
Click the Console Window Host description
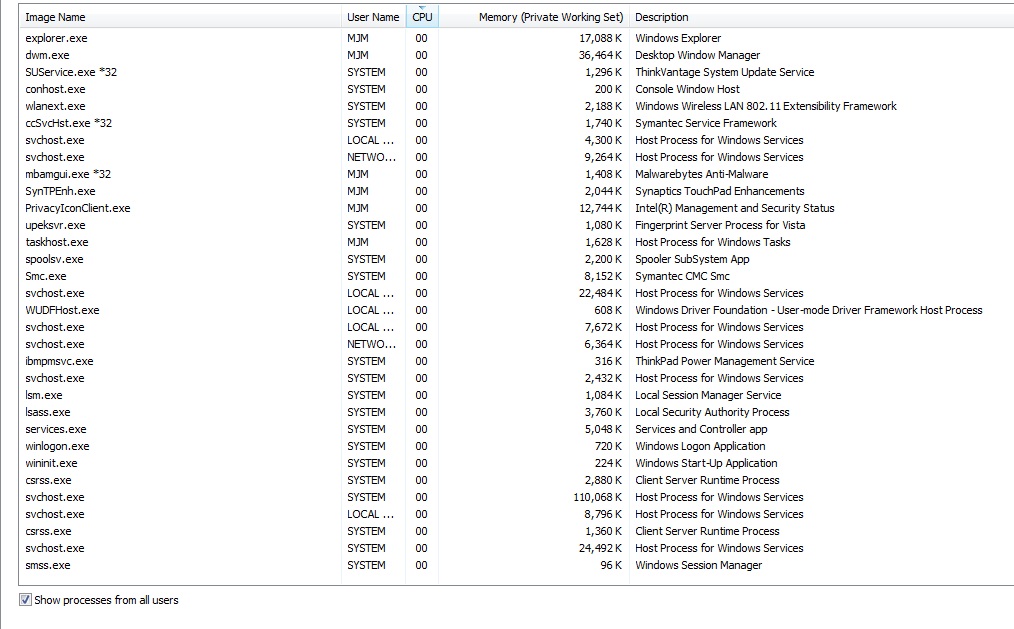(x=687, y=89)
